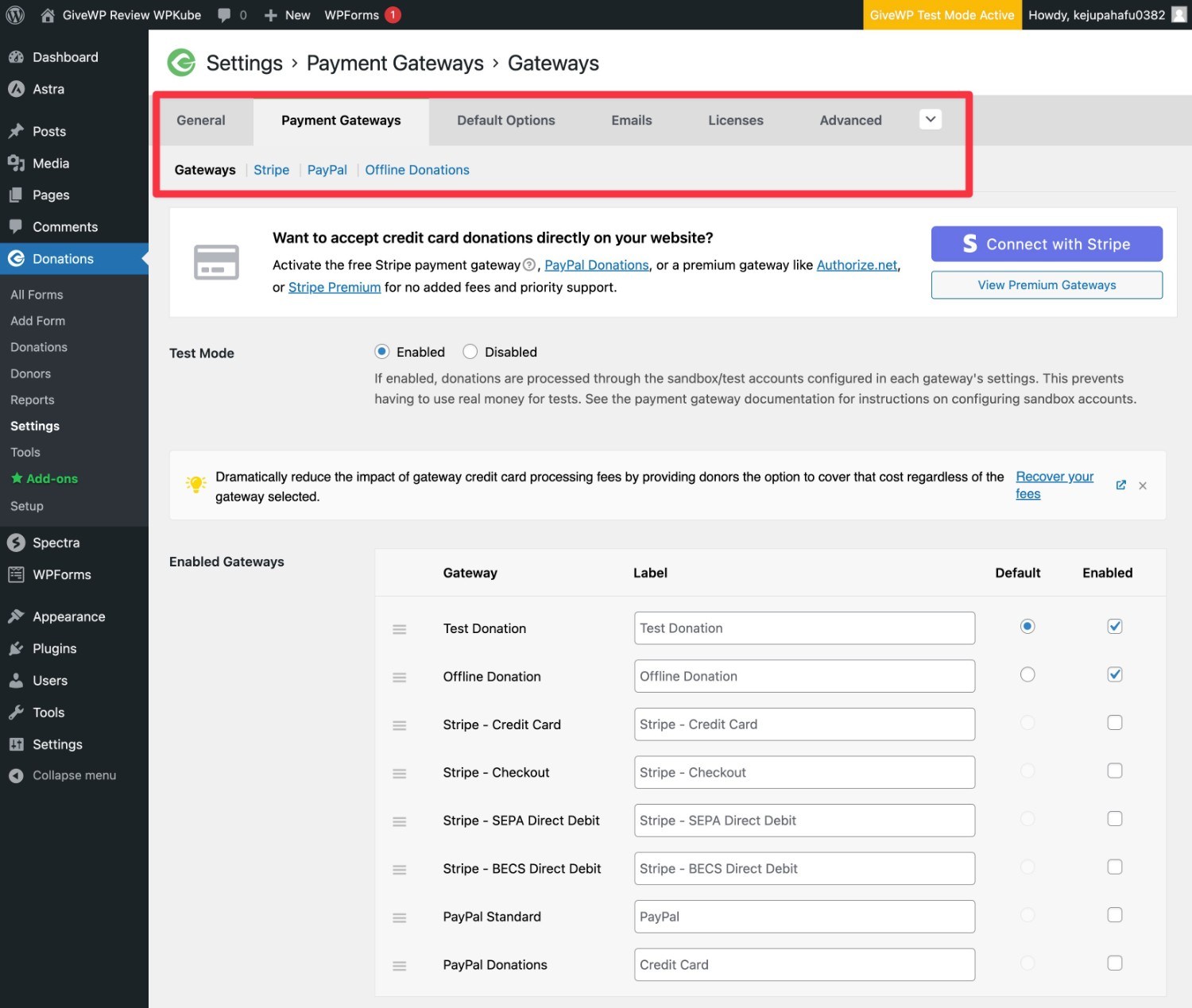
Task: Click the WordPress logo in admin bar
Action: (15, 15)
